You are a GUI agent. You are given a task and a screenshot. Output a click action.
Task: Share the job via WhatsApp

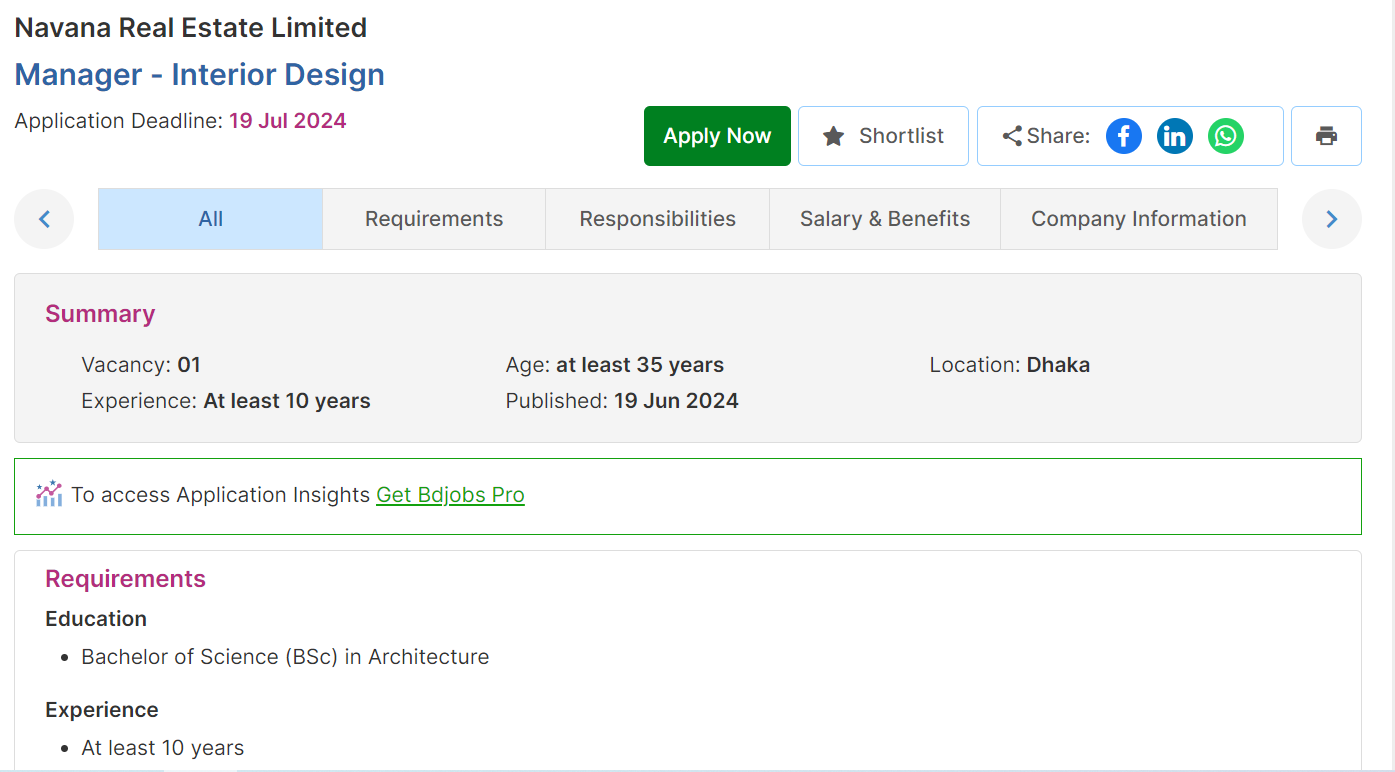(x=1226, y=136)
